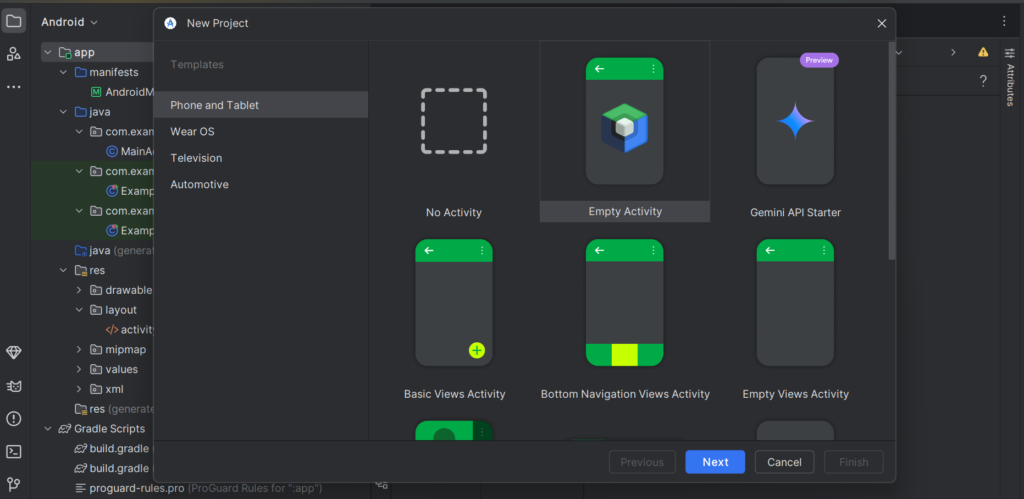Expand the mipmap folder

[79, 349]
